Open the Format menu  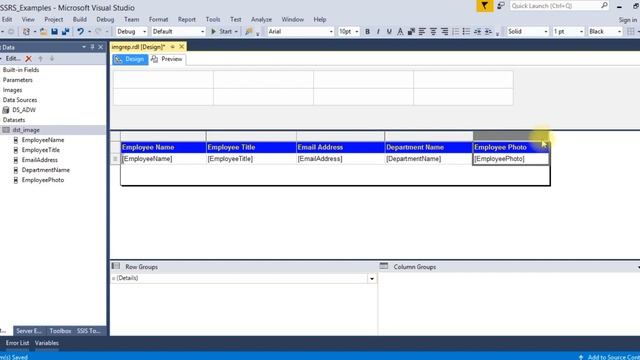coord(158,20)
